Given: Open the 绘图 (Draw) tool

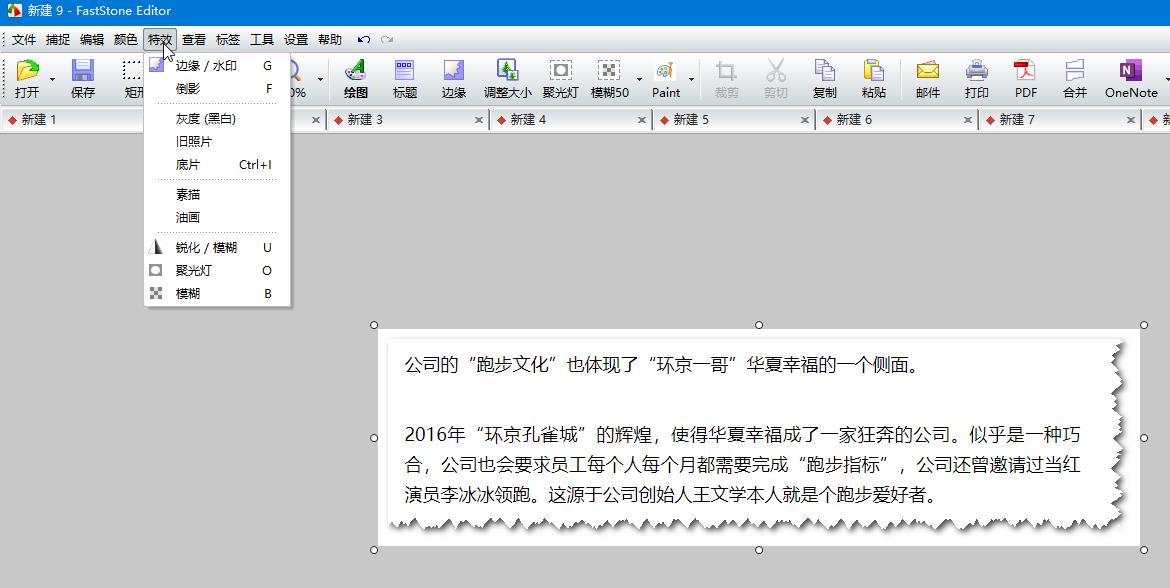Looking at the screenshot, I should pos(355,78).
